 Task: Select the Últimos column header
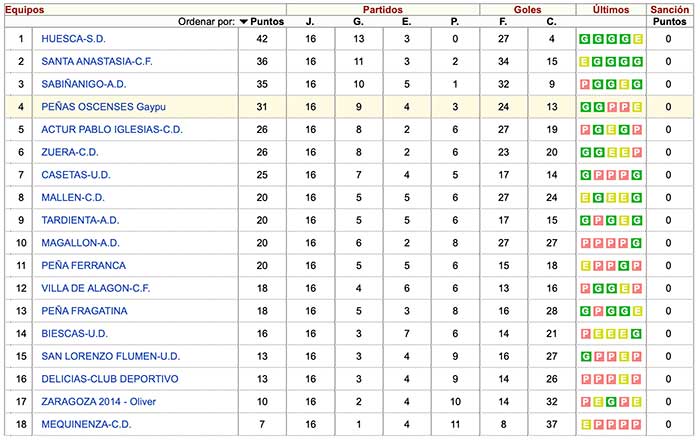[610, 7]
